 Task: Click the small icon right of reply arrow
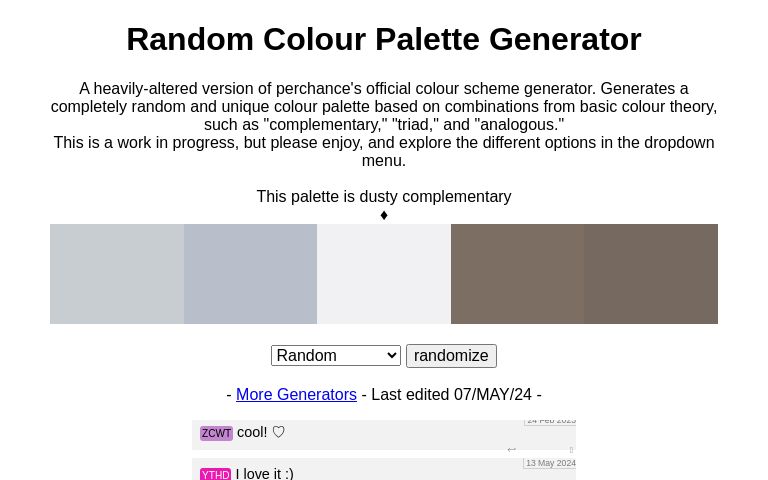571,450
